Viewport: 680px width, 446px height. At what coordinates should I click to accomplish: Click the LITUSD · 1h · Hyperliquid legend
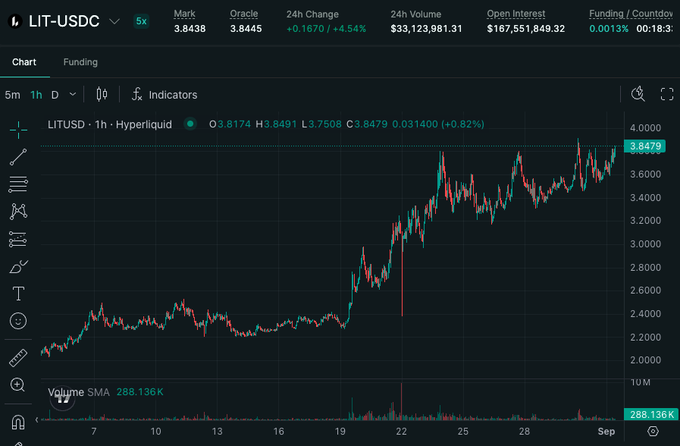(x=110, y=125)
